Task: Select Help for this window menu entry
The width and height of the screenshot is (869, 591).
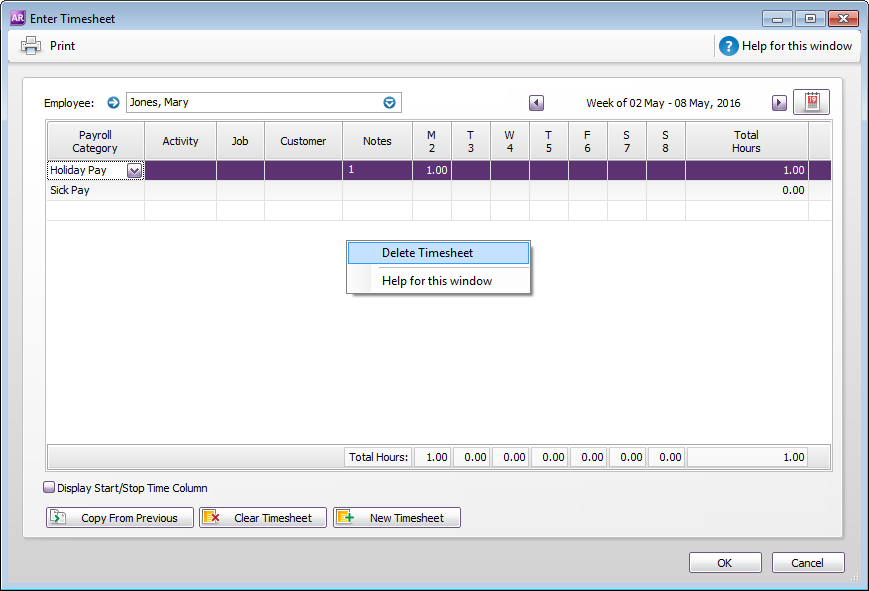Action: point(437,281)
